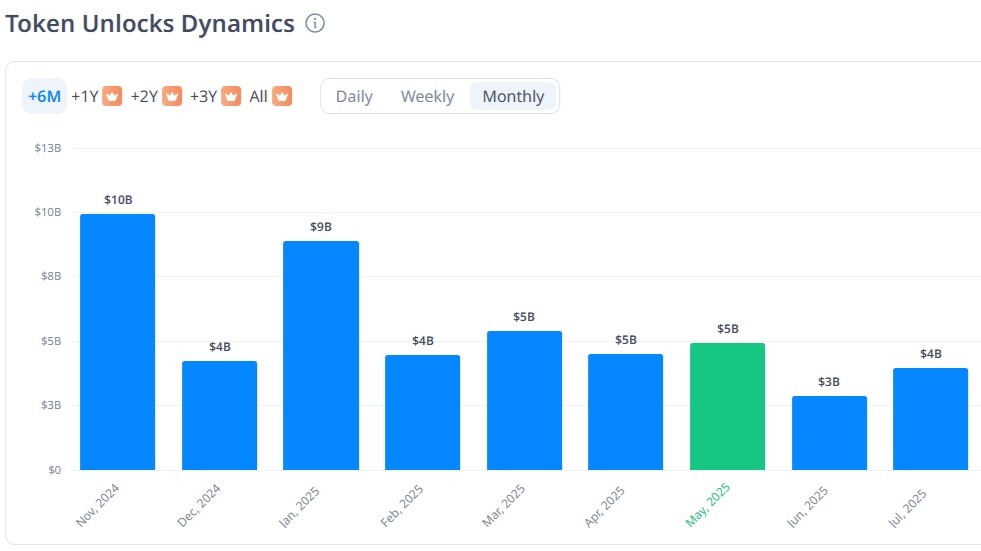The height and width of the screenshot is (551, 981).
Task: Switch to the Weekly view tab
Action: 427,96
